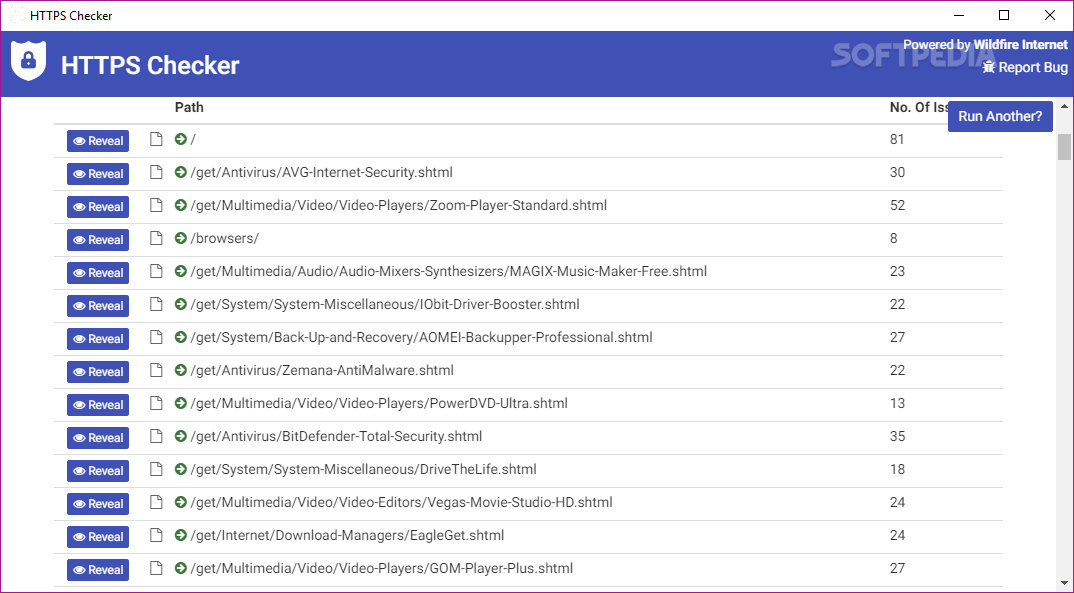Click the issue count 81

897,139
